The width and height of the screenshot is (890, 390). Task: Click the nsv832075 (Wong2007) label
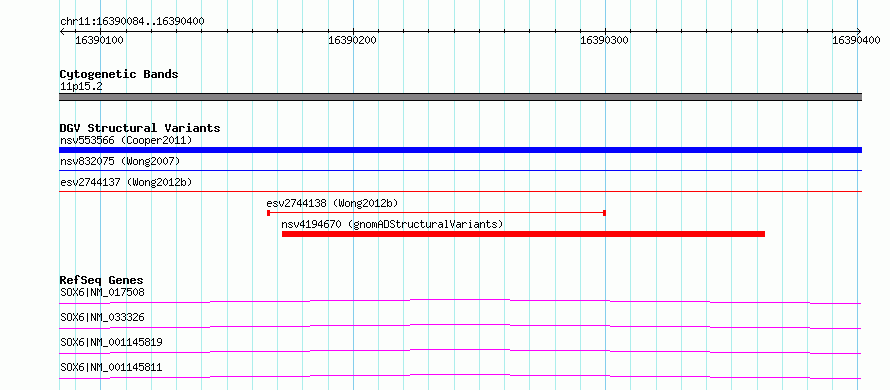120,161
